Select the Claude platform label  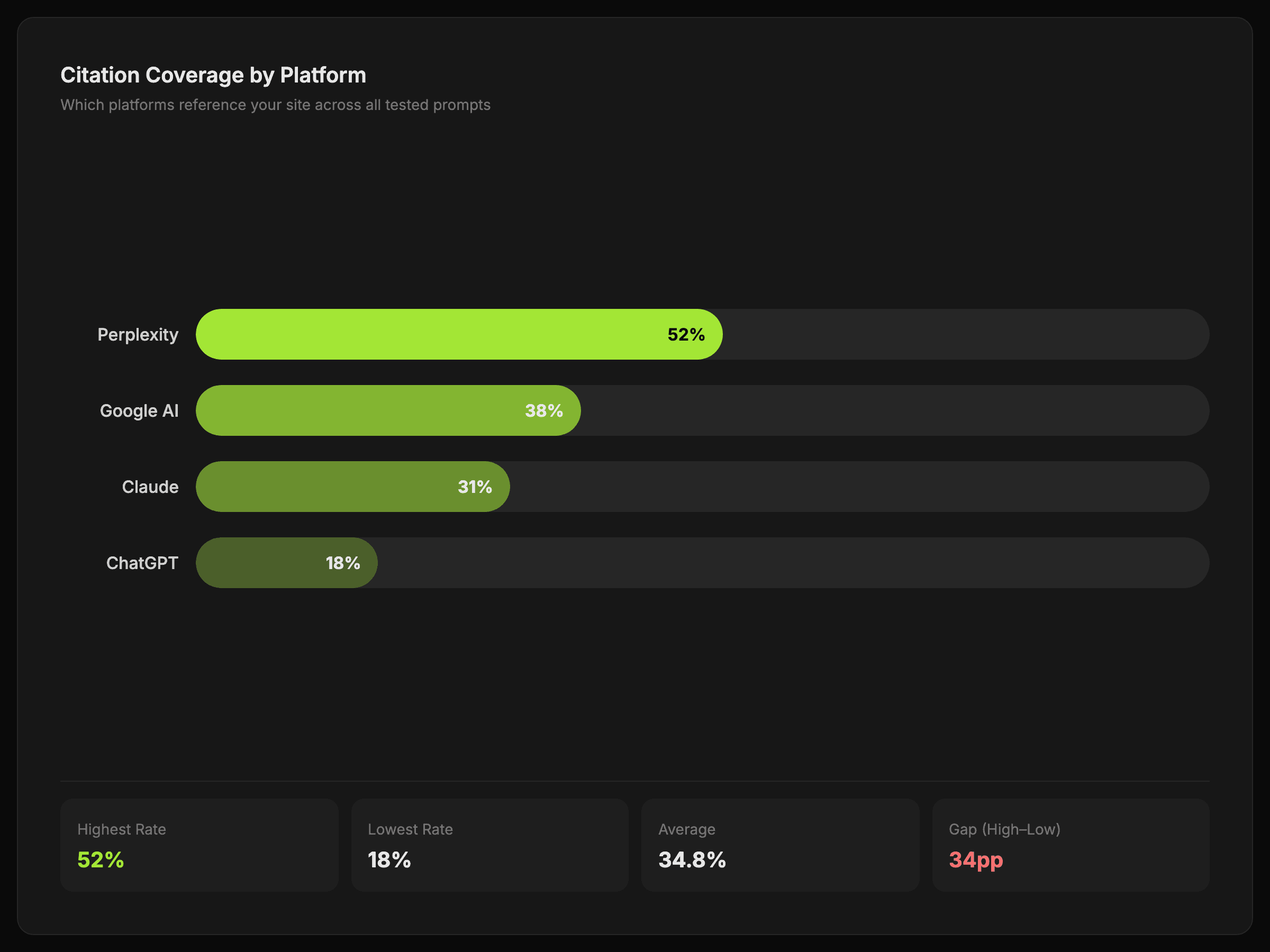(150, 487)
